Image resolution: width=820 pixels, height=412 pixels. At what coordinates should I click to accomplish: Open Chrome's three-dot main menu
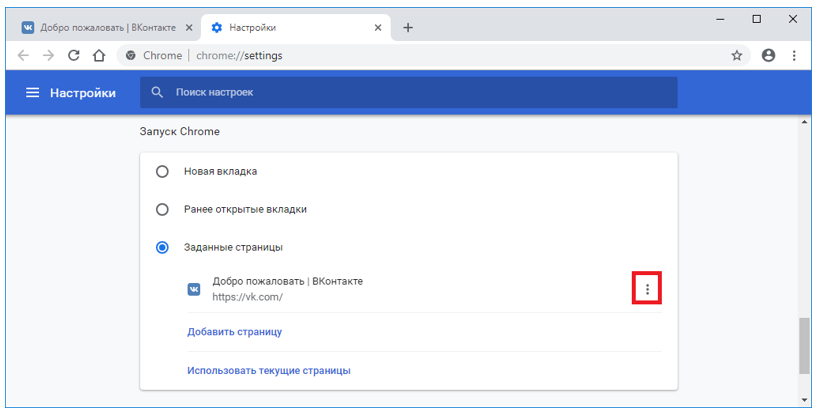[794, 55]
